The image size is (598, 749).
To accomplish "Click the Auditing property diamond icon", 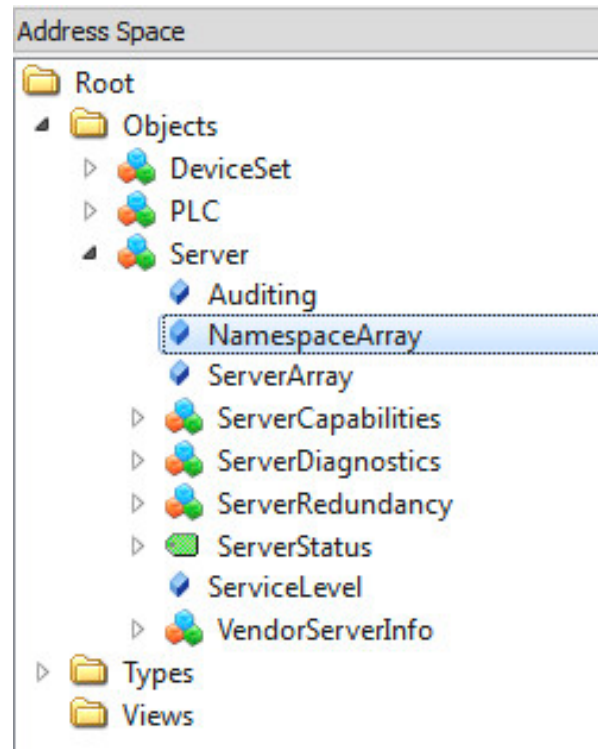I will [x=180, y=292].
